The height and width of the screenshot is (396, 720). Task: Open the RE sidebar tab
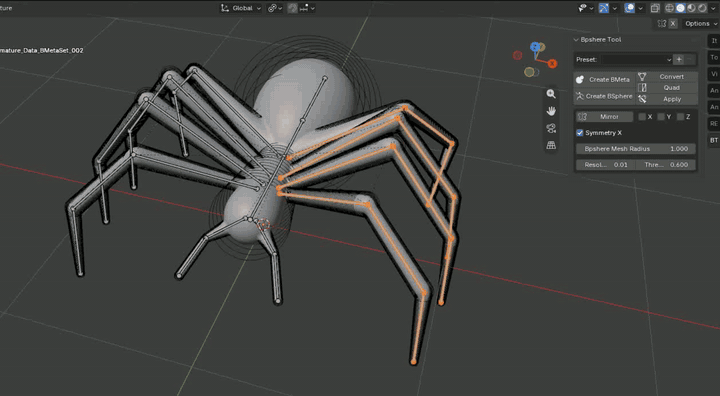tap(714, 124)
